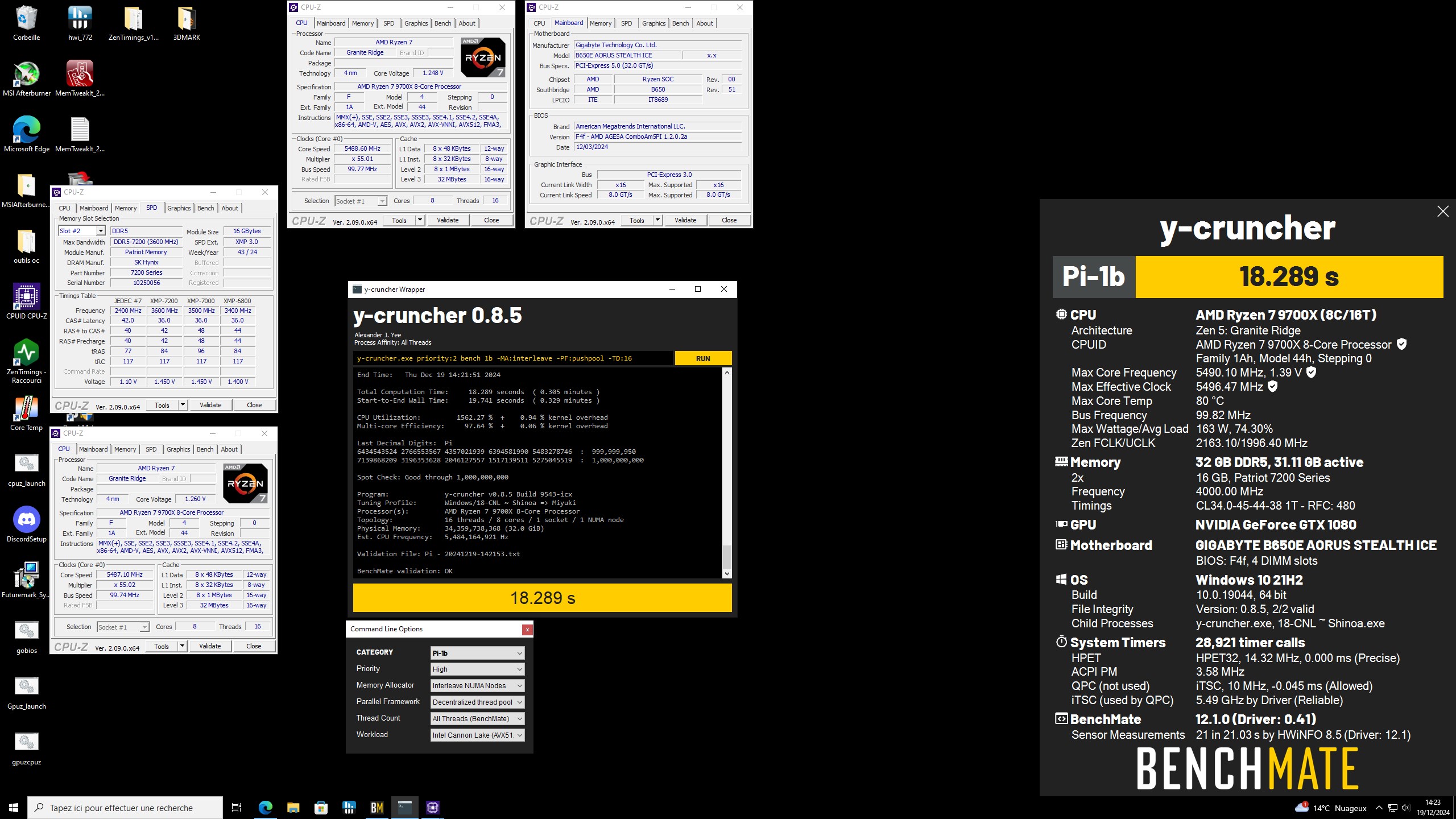The width and height of the screenshot is (1456, 819).
Task: Open the gobios desktop icon
Action: [26, 636]
